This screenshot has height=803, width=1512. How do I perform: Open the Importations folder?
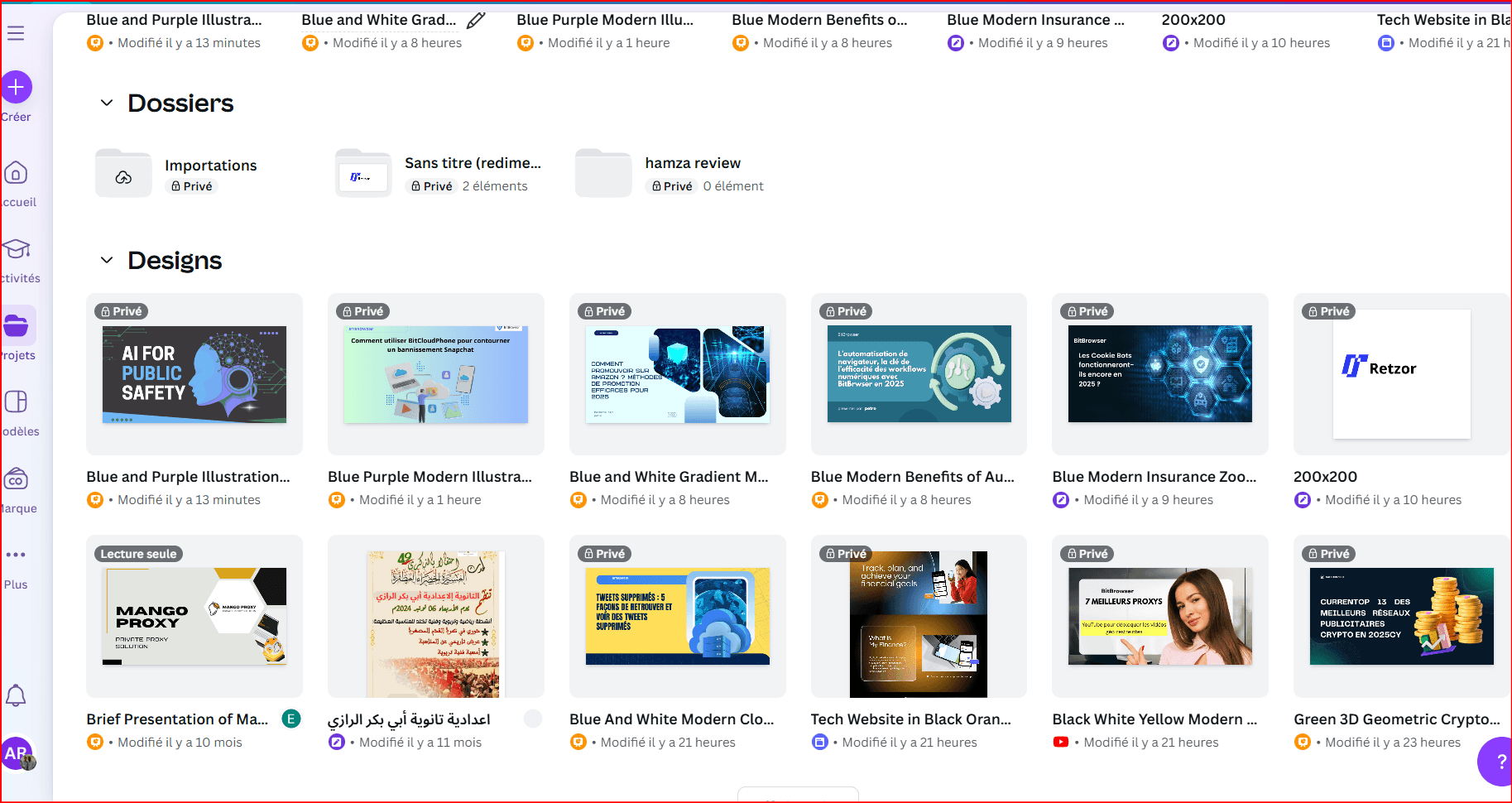tap(210, 166)
